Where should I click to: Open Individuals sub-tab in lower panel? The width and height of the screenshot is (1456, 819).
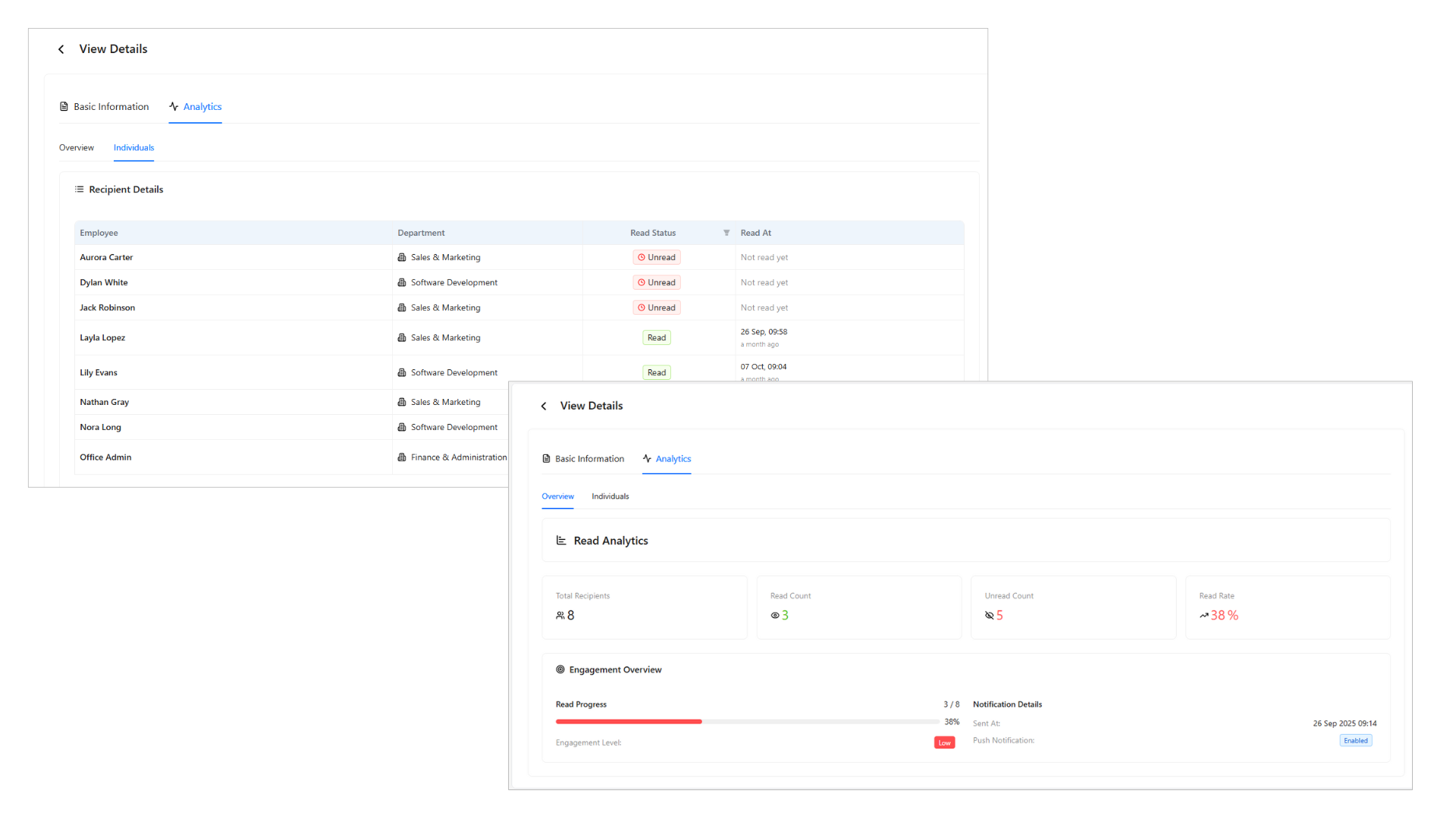(x=610, y=497)
